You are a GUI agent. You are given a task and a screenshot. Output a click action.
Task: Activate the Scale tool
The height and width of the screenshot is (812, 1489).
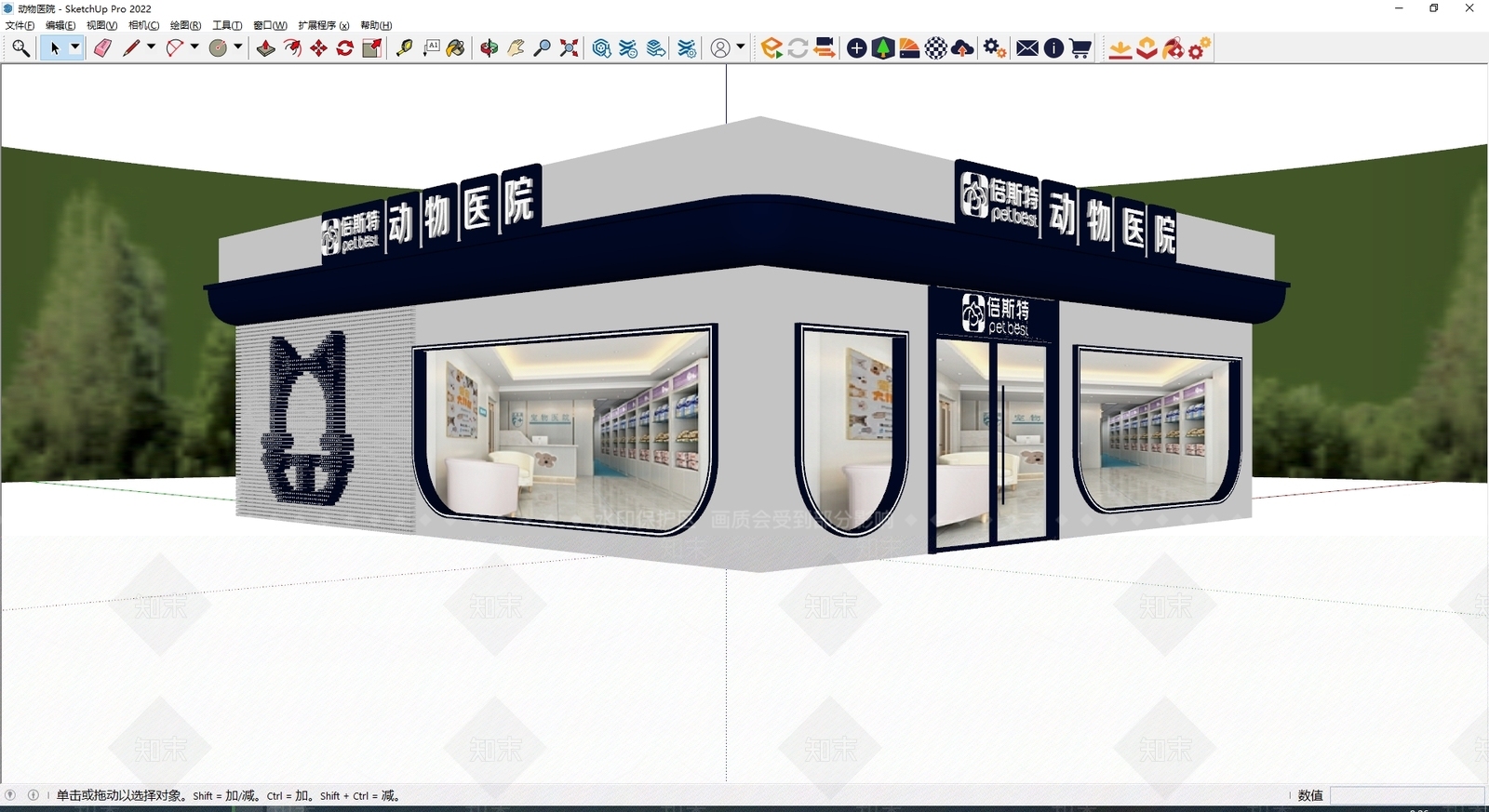[x=371, y=48]
